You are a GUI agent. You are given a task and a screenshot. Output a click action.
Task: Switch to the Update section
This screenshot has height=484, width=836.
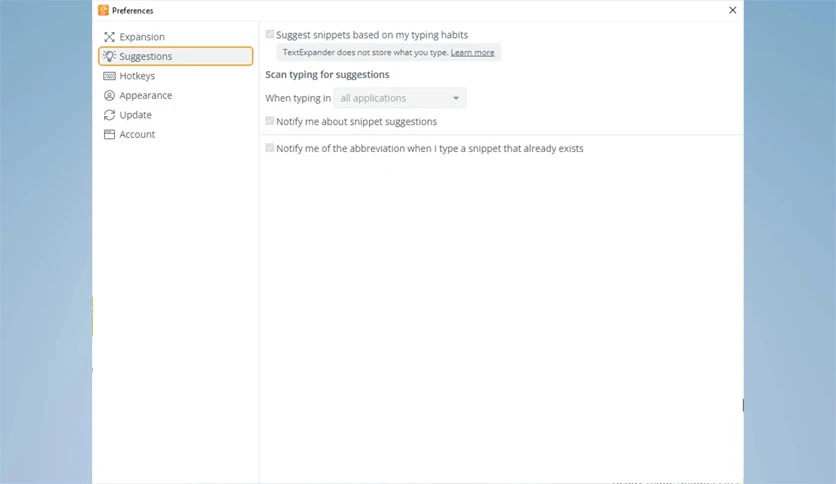coord(135,115)
